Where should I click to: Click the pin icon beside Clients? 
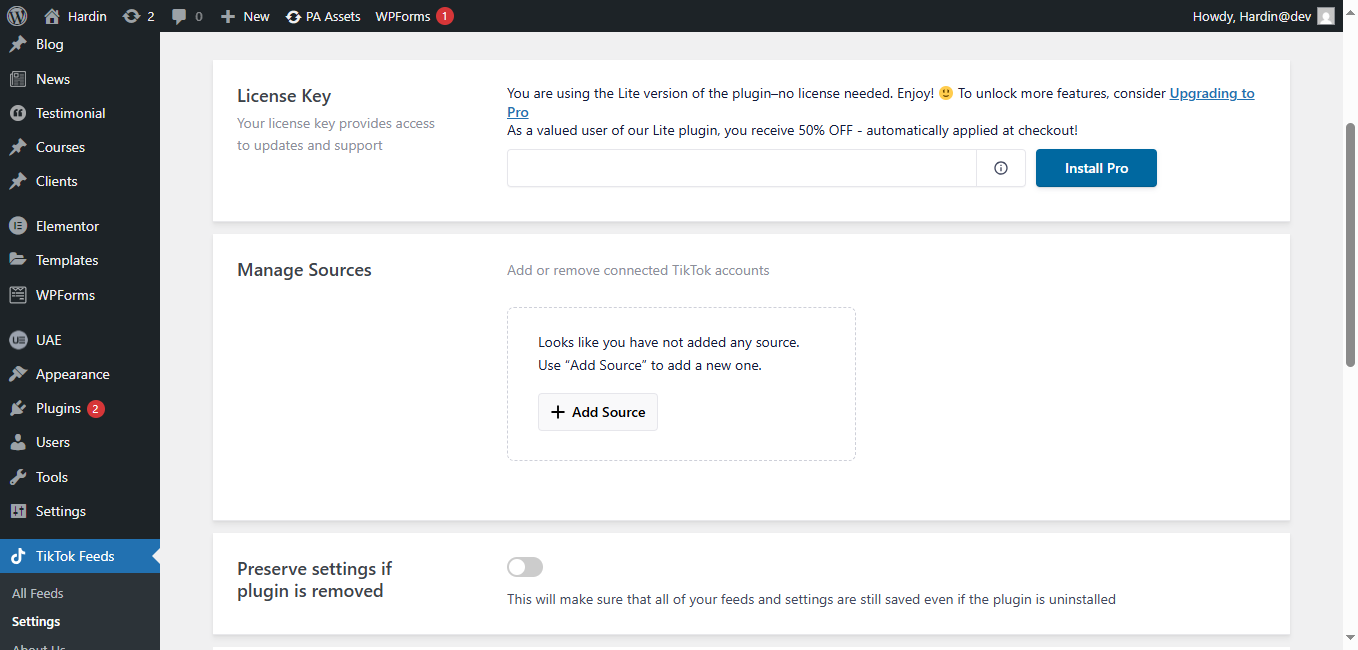pos(18,181)
